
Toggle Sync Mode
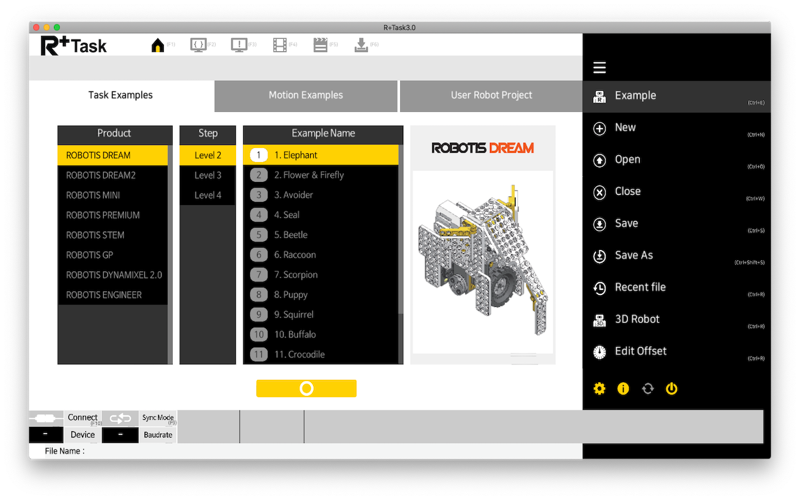158,418
